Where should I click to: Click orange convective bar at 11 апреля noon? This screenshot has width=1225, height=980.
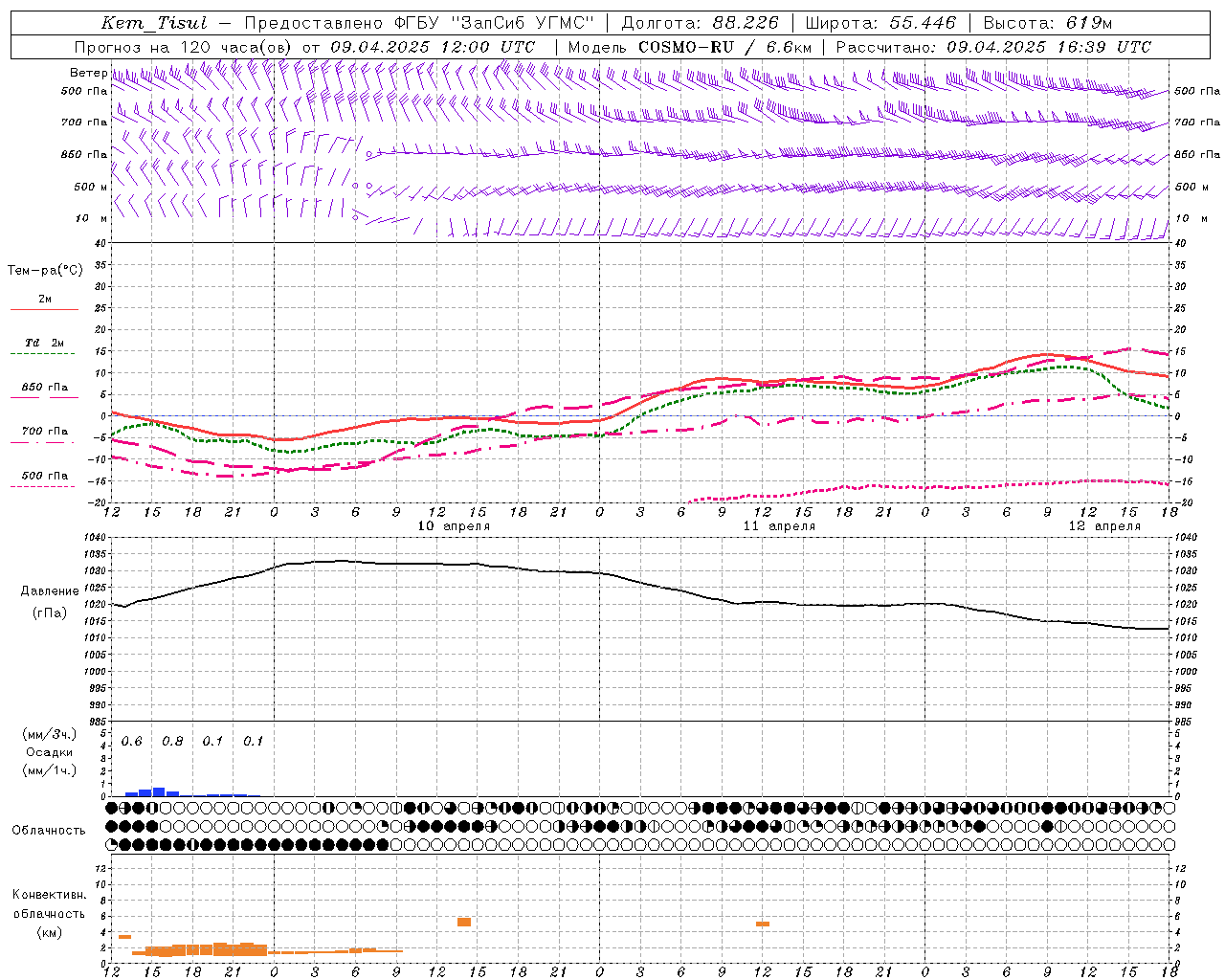pos(763,924)
